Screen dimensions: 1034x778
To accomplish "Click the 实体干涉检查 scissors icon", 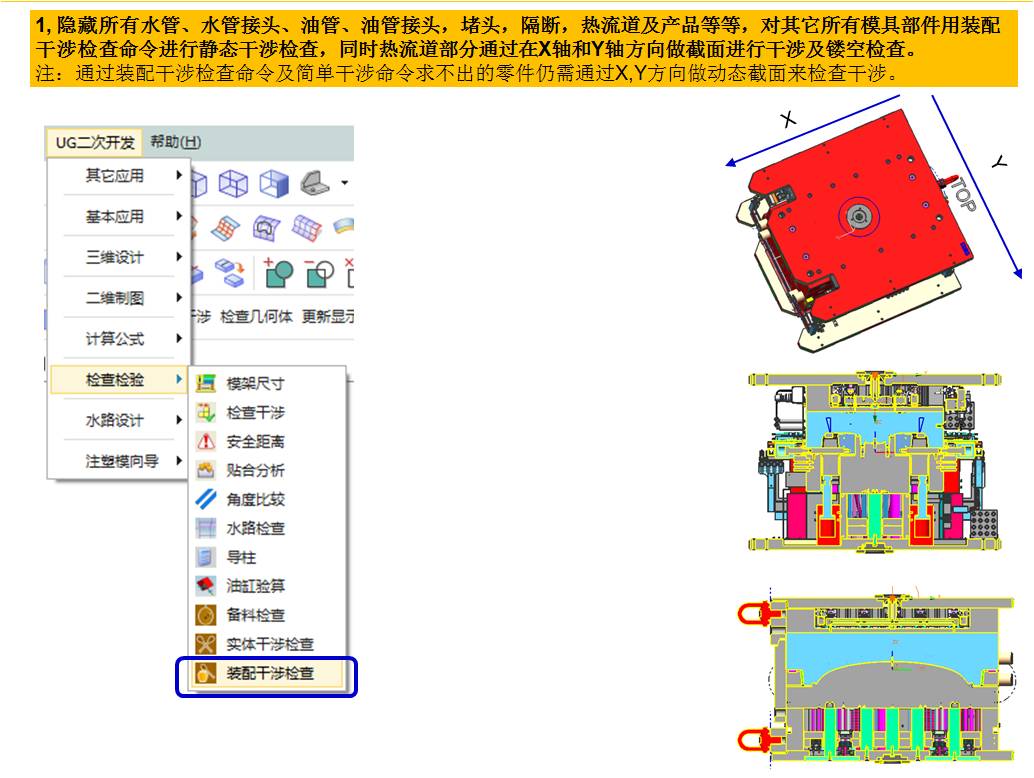I will click(206, 643).
